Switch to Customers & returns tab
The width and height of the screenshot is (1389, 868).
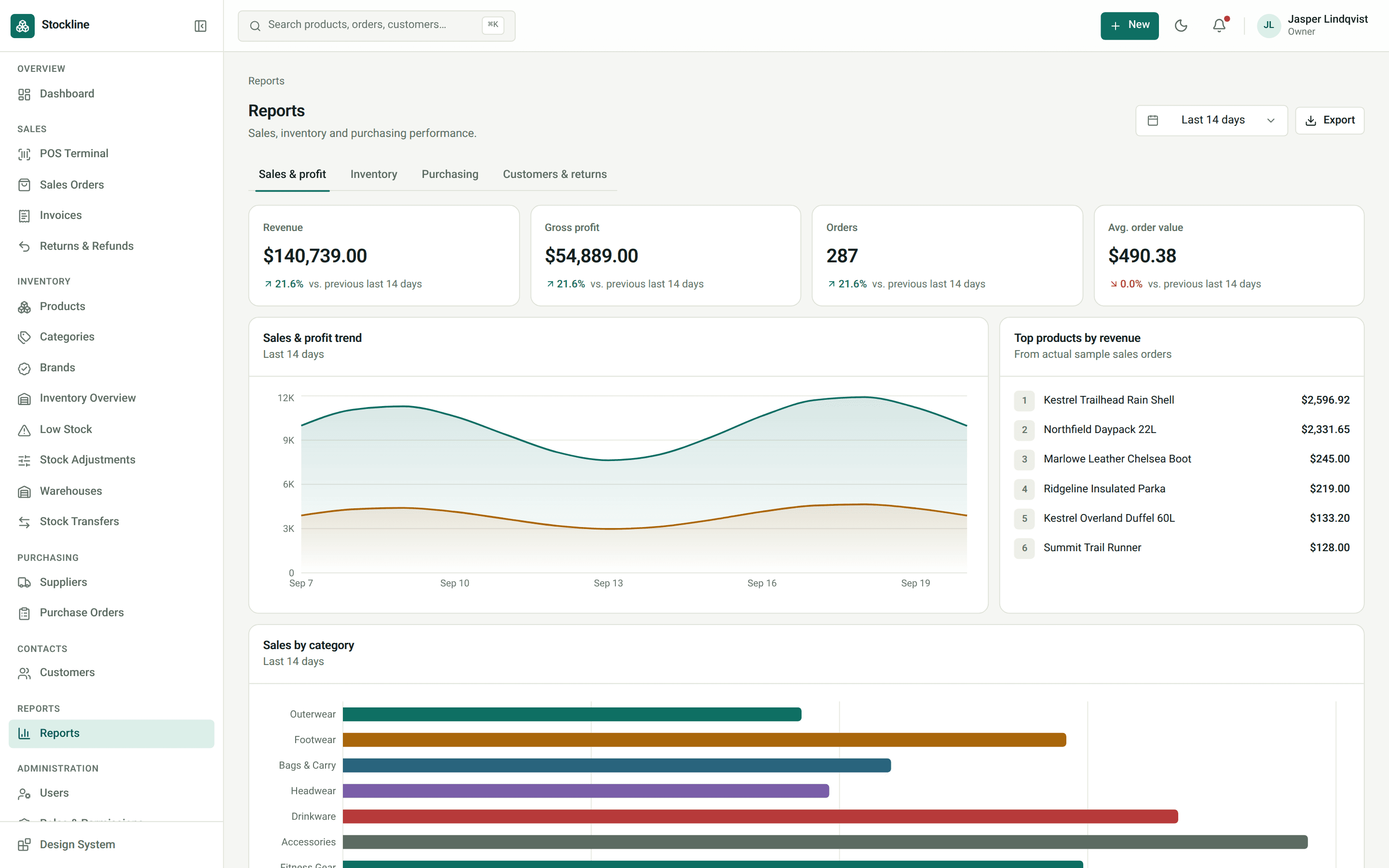pos(555,175)
